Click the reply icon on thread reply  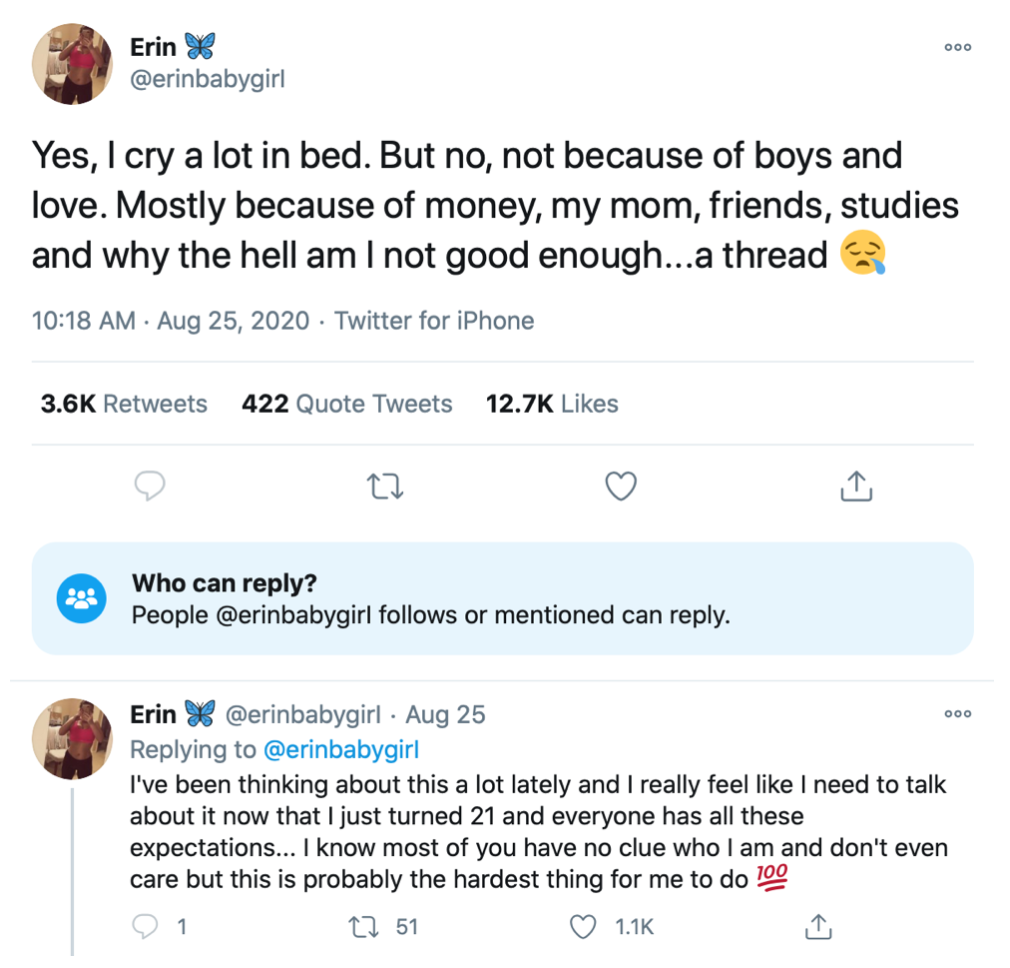(145, 927)
